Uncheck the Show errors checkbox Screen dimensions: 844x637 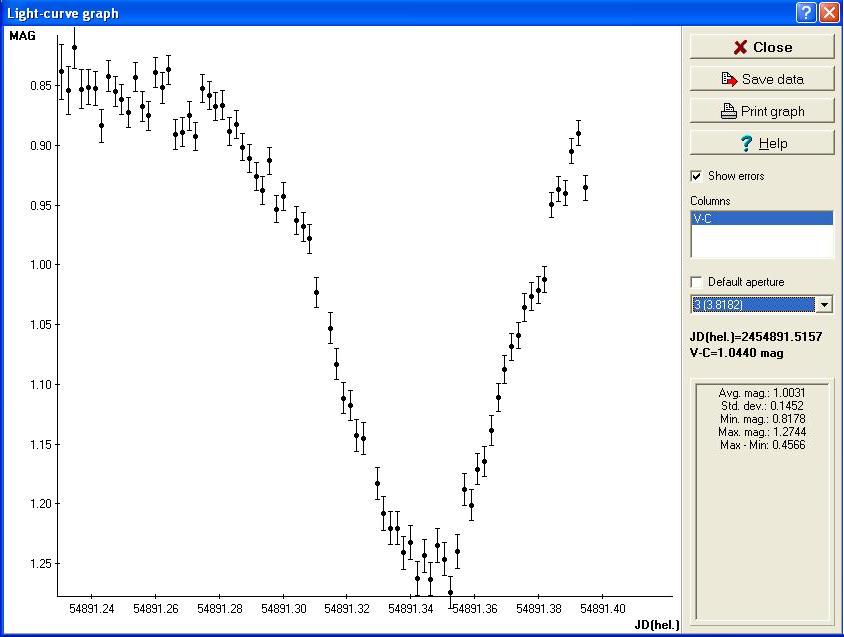[697, 176]
